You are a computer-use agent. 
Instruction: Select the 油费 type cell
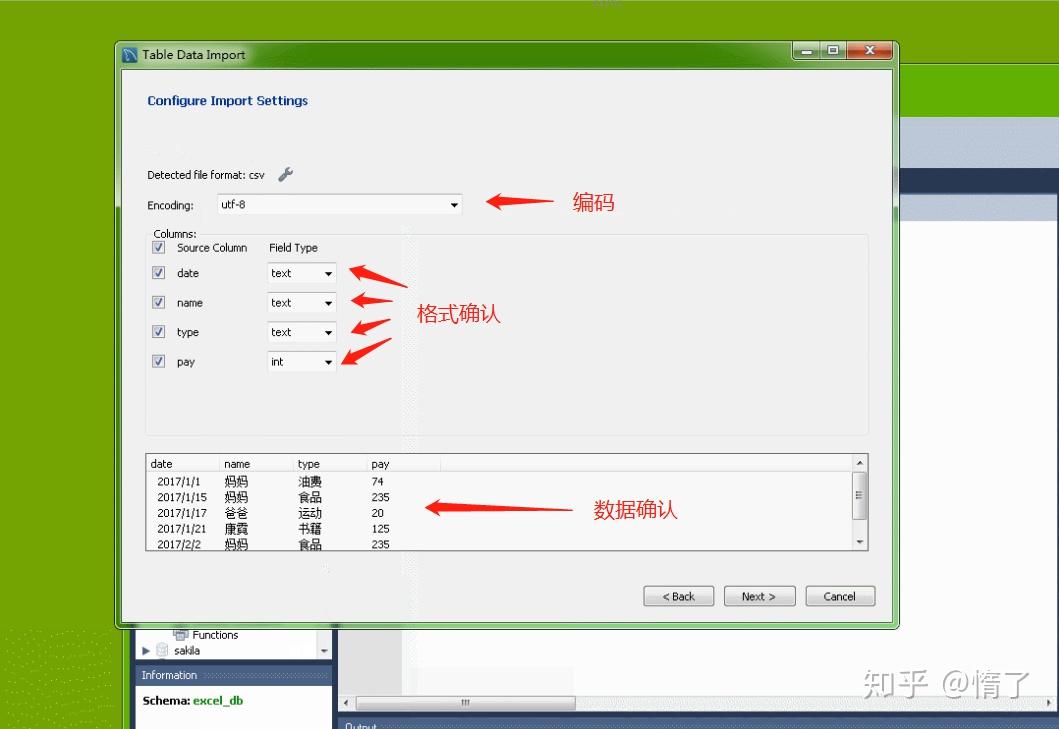(310, 481)
